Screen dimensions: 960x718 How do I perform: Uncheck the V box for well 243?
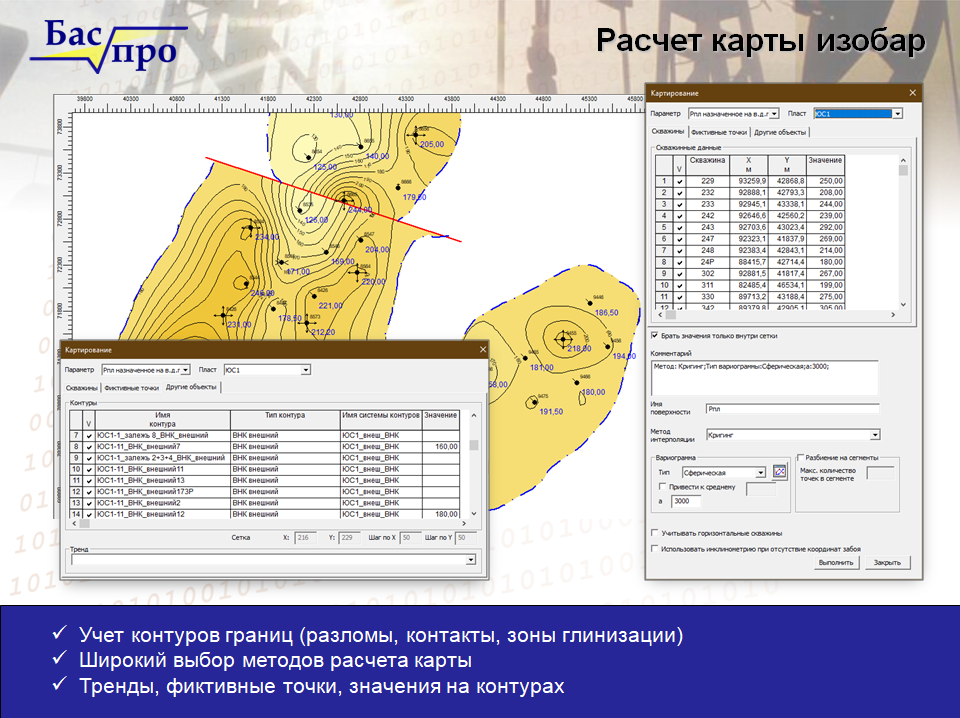[x=679, y=228]
